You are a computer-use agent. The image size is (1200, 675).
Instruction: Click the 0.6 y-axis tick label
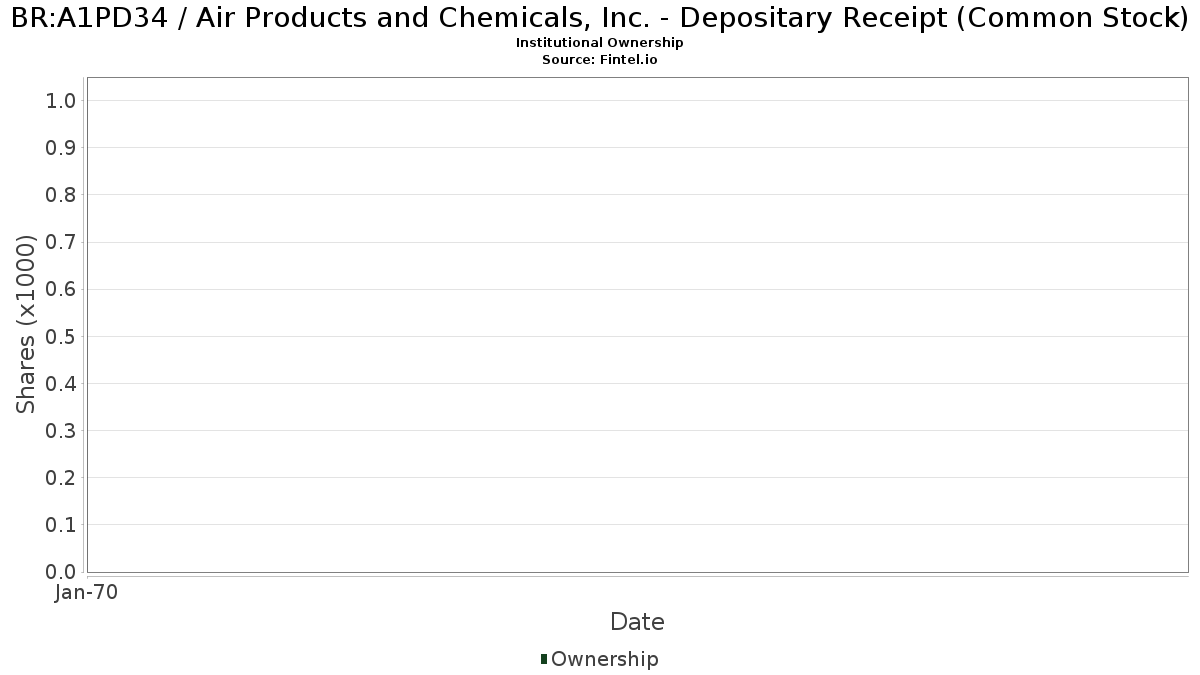(x=61, y=289)
